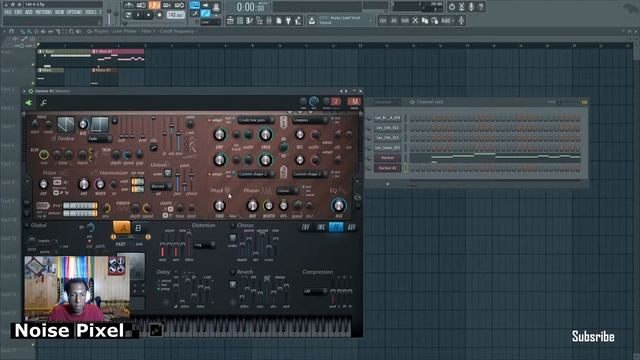640x360 pixels.
Task: Click the piano roll toolbar icon
Action: pos(249,20)
